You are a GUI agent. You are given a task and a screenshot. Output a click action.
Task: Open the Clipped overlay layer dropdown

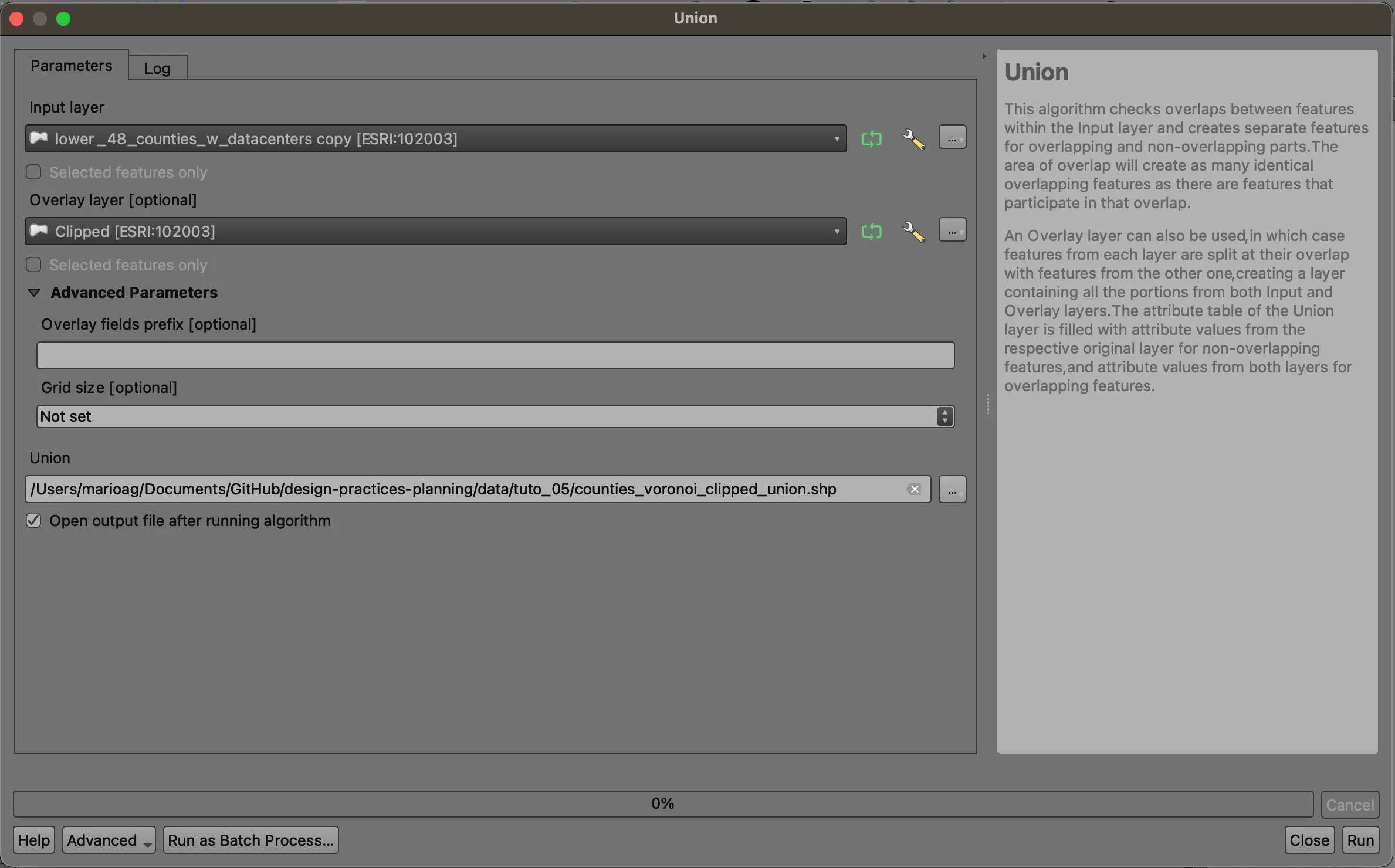837,231
